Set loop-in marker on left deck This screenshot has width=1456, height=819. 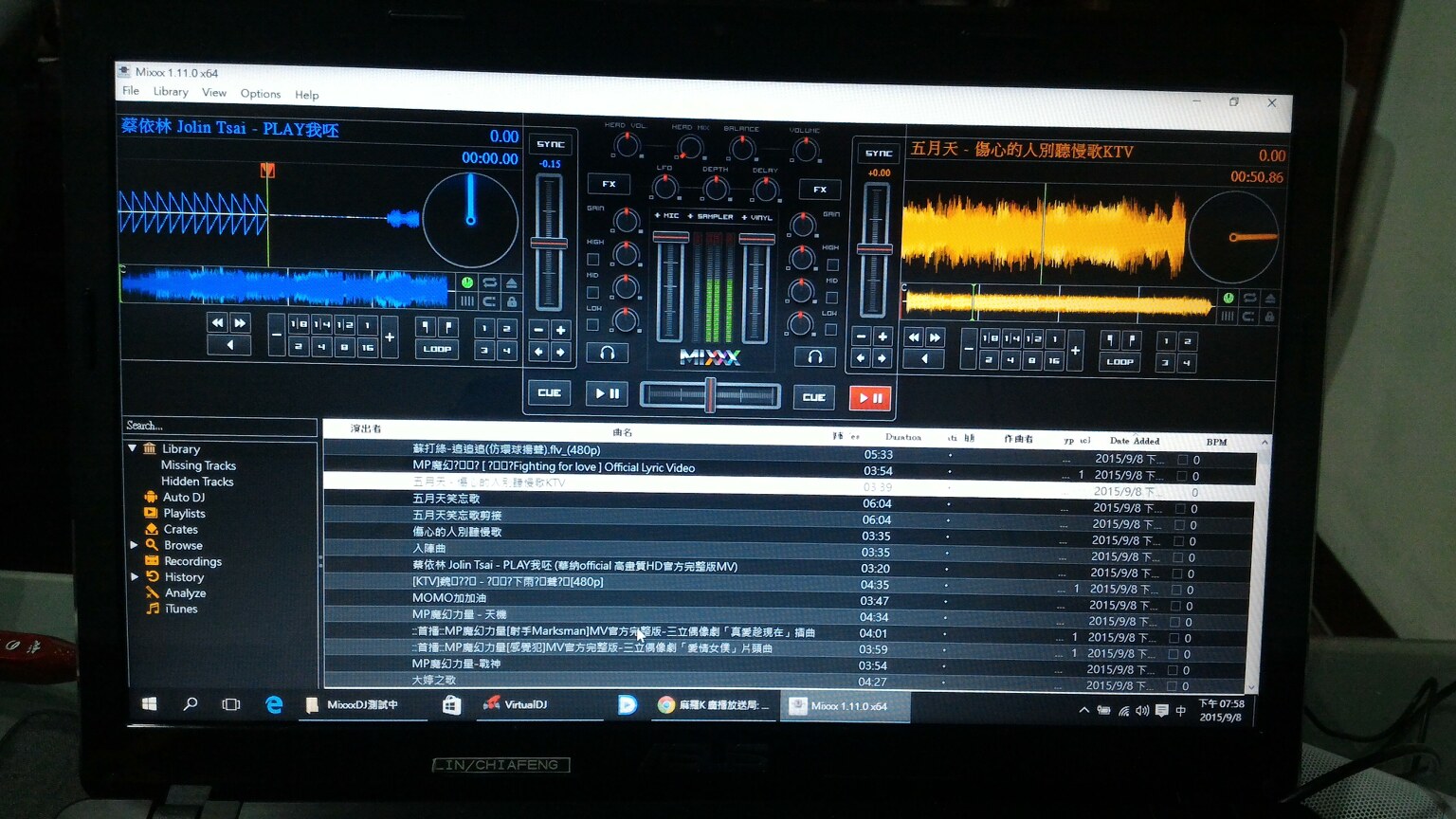coord(426,327)
